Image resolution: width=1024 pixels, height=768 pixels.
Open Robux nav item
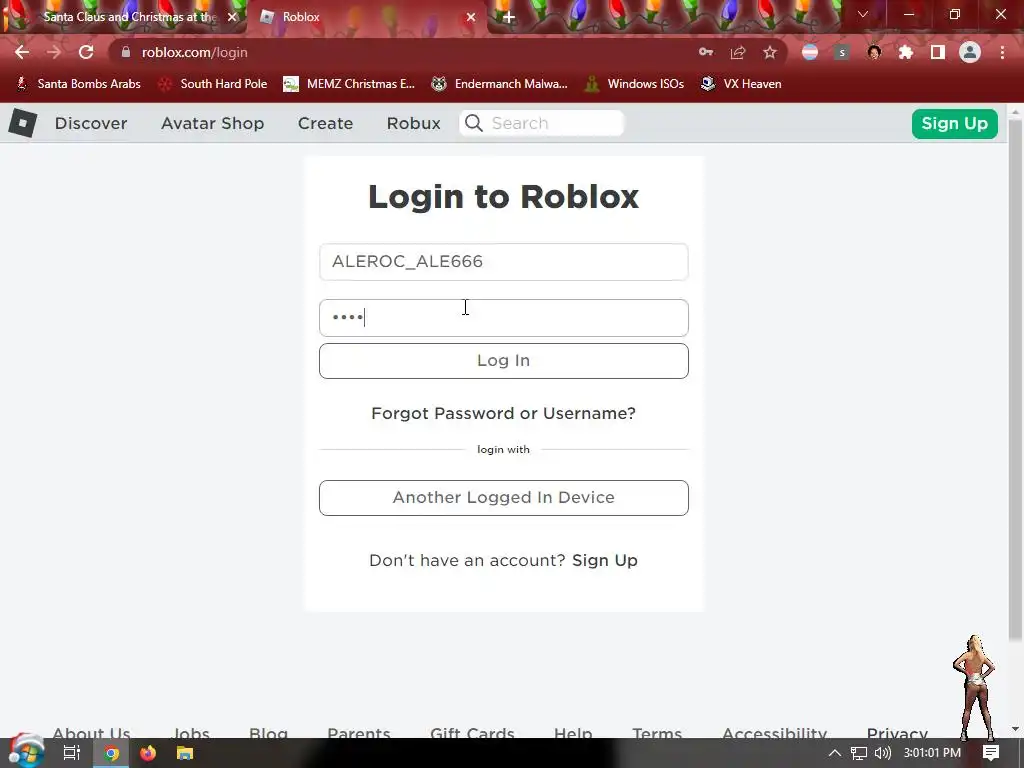tap(413, 123)
